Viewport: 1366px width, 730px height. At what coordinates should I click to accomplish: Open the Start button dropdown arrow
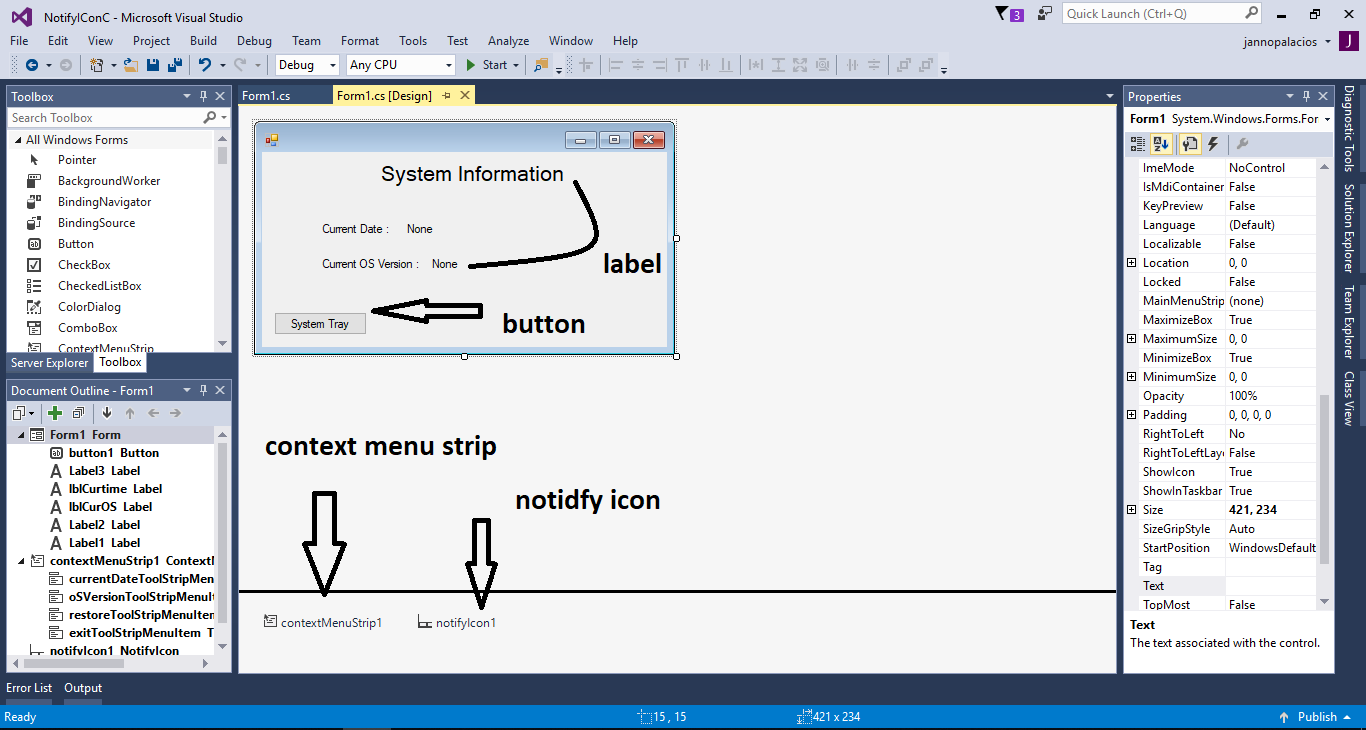[516, 65]
